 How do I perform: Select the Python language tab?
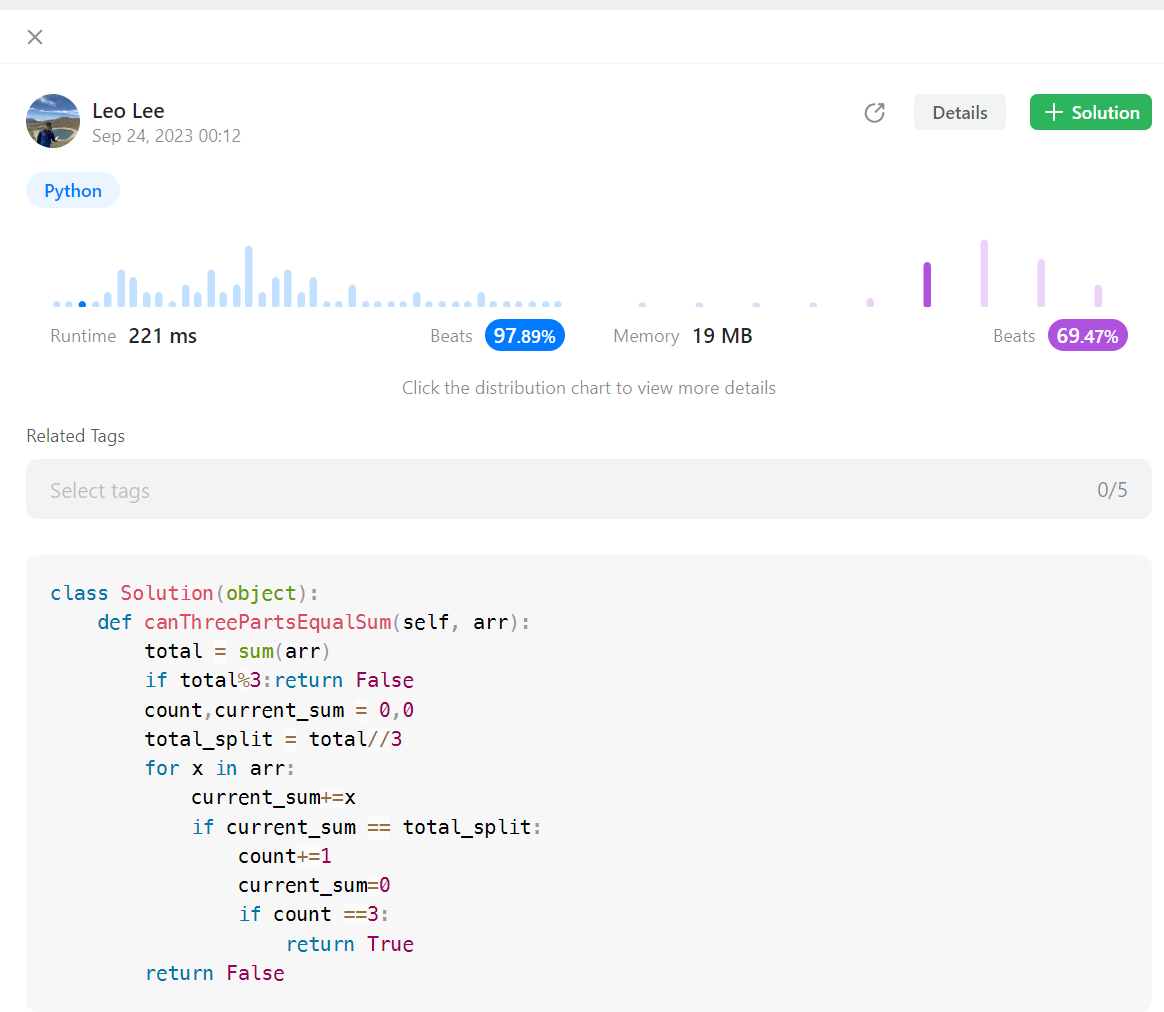pos(72,190)
